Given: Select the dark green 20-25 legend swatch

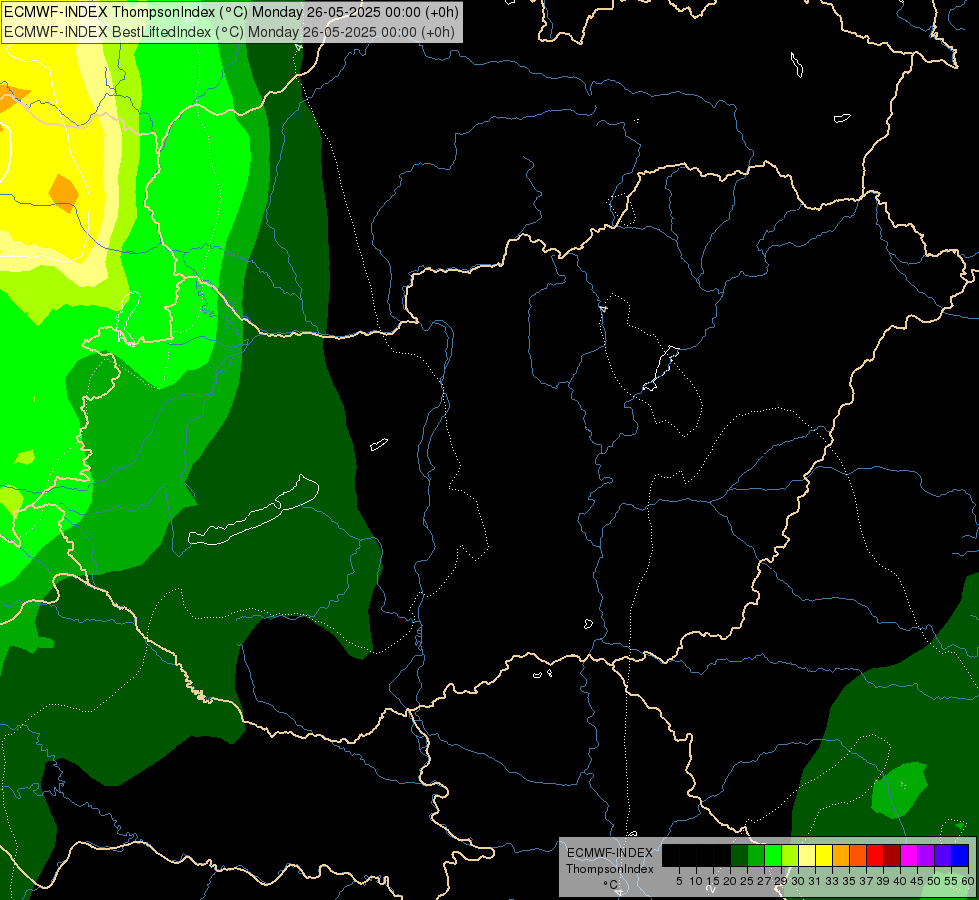Looking at the screenshot, I should [x=739, y=855].
